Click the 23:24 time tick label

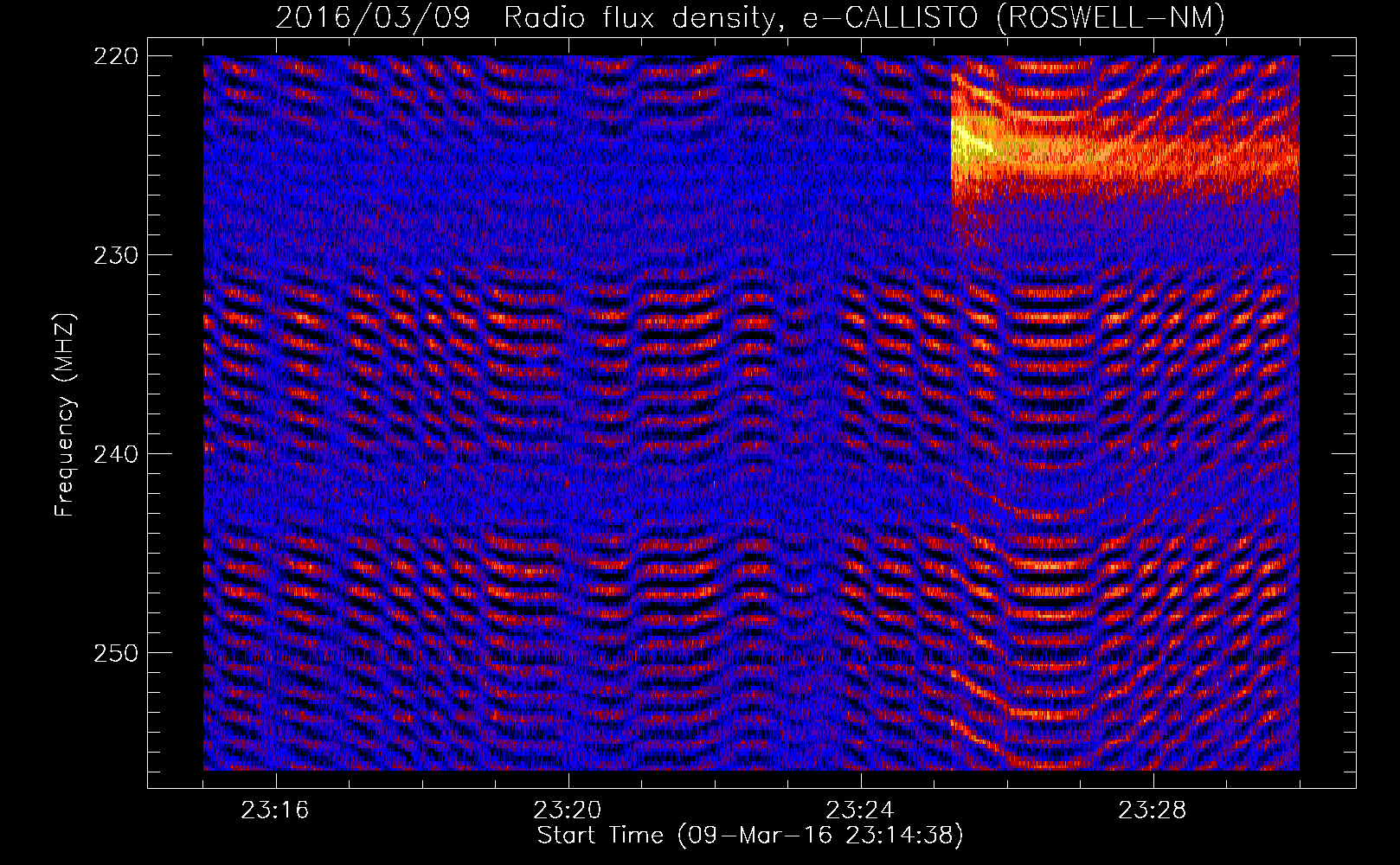click(x=860, y=811)
